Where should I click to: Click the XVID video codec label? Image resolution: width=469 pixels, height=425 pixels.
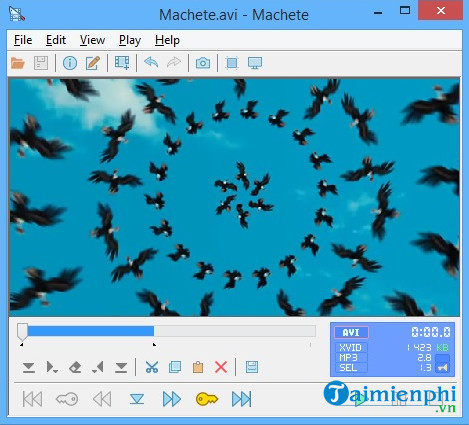pos(351,348)
